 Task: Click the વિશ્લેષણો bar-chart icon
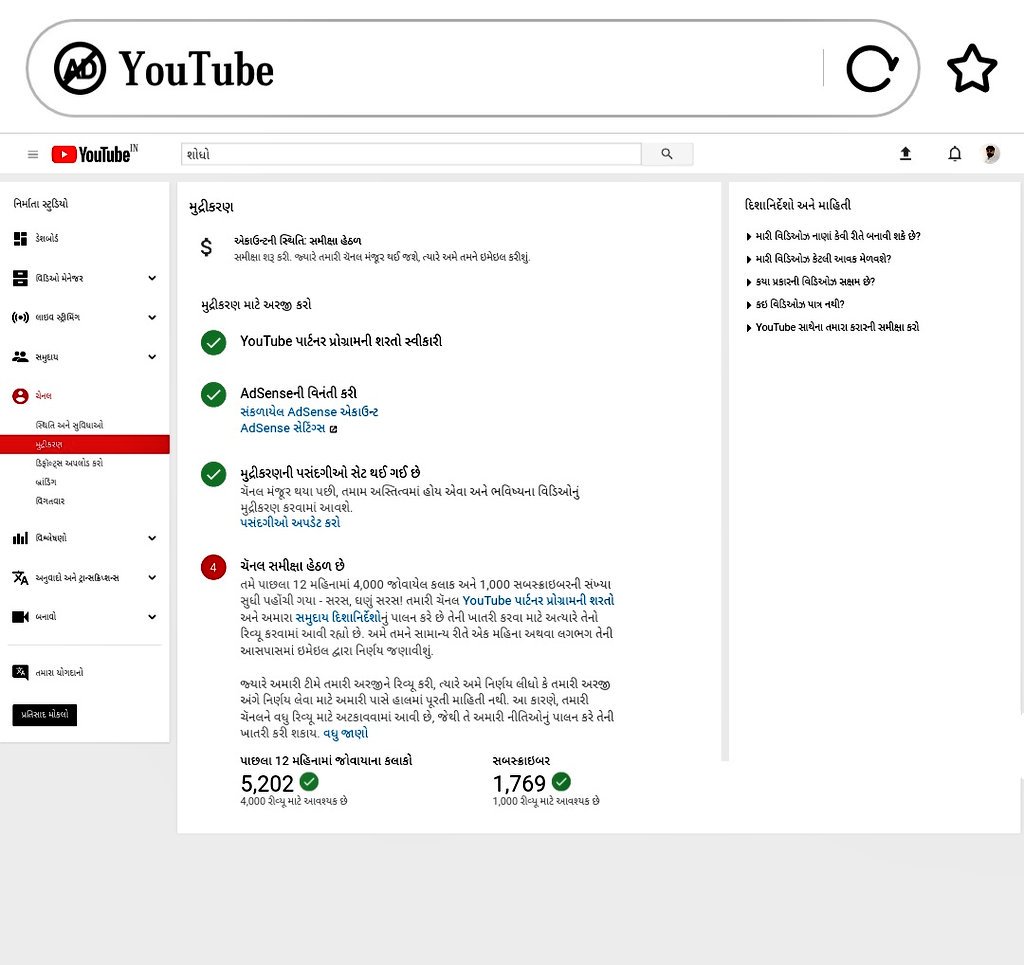coord(20,538)
